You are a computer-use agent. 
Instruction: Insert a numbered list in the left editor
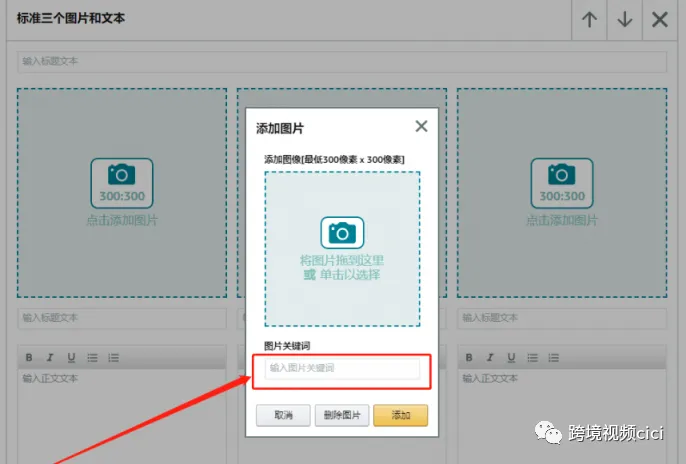pos(114,358)
